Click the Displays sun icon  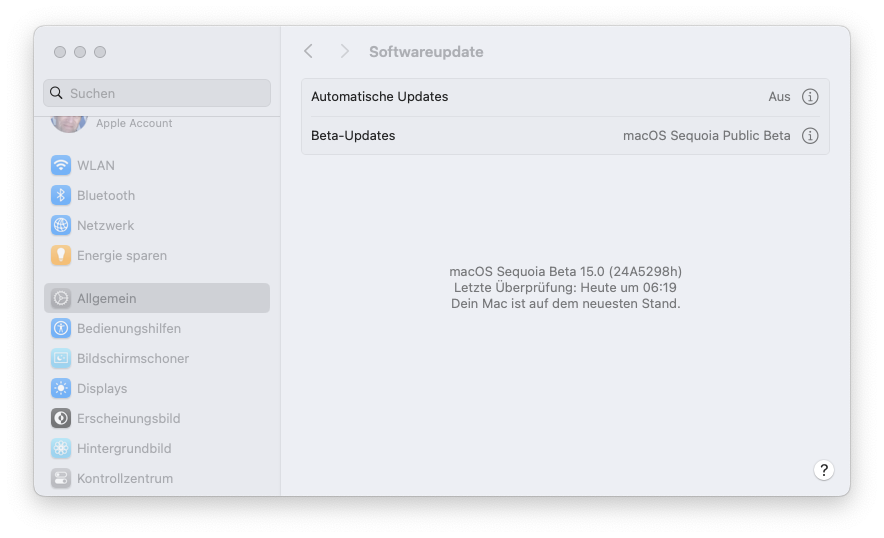click(x=61, y=389)
